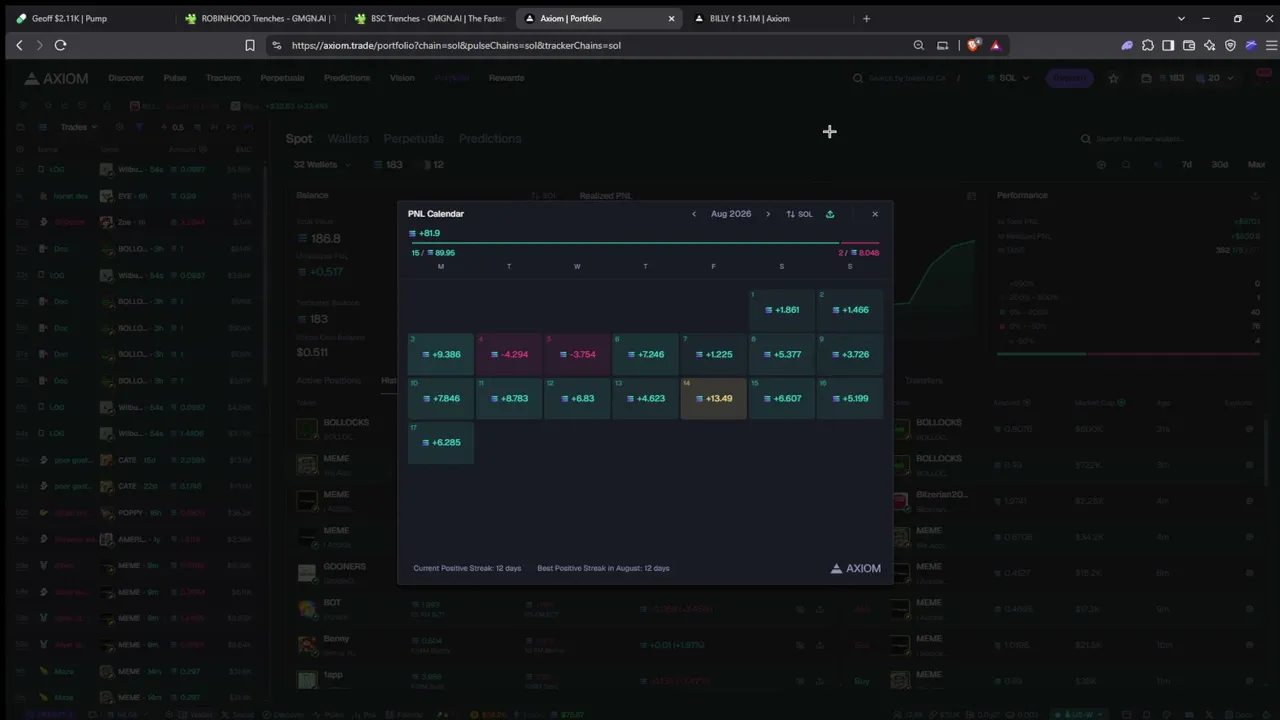
Task: Click the Aug 2026 month label
Action: [x=731, y=214]
